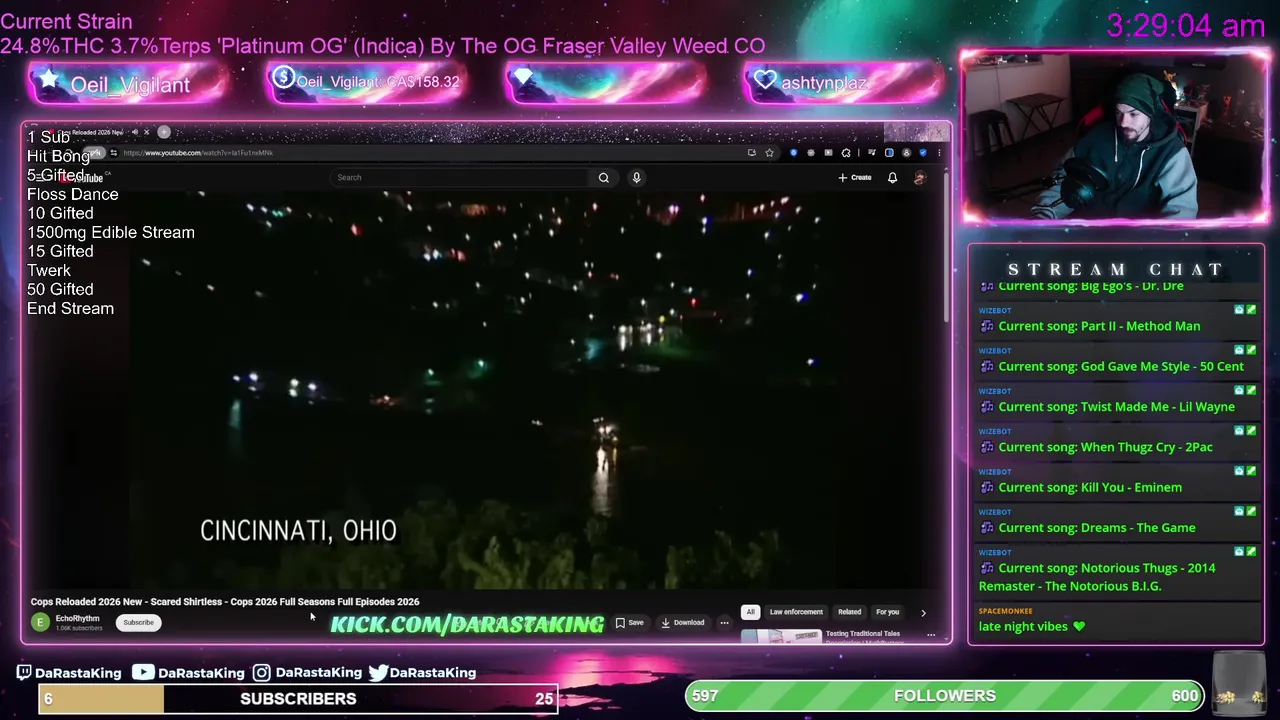Mute the browser tab speaker icon
The width and height of the screenshot is (1280, 720).
click(135, 132)
